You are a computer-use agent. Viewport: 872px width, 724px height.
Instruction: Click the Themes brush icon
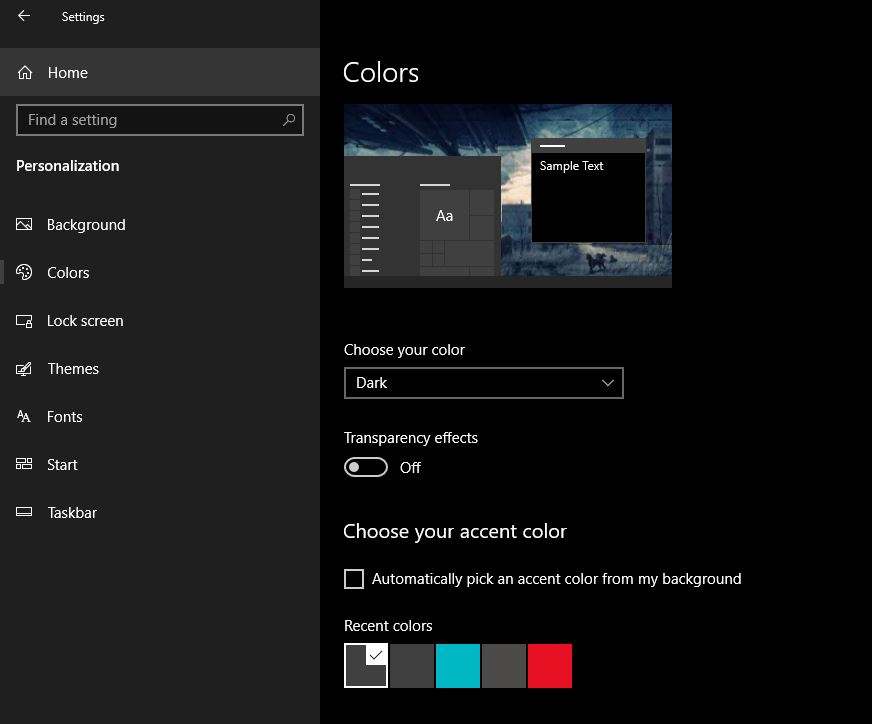(25, 369)
